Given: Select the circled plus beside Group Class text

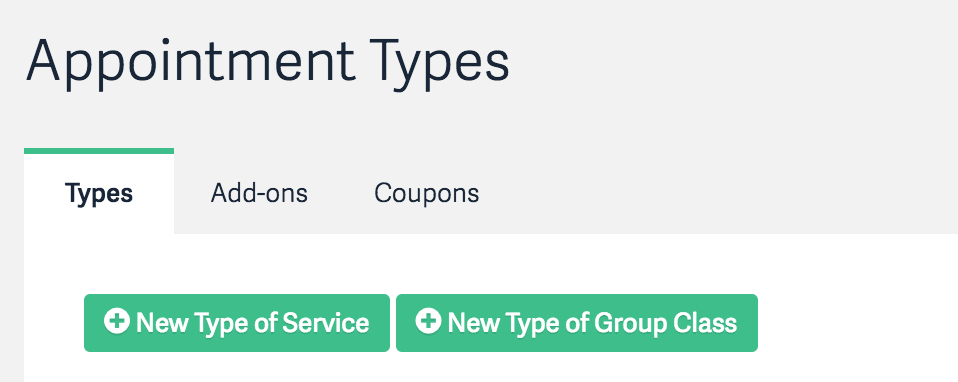Looking at the screenshot, I should 428,321.
